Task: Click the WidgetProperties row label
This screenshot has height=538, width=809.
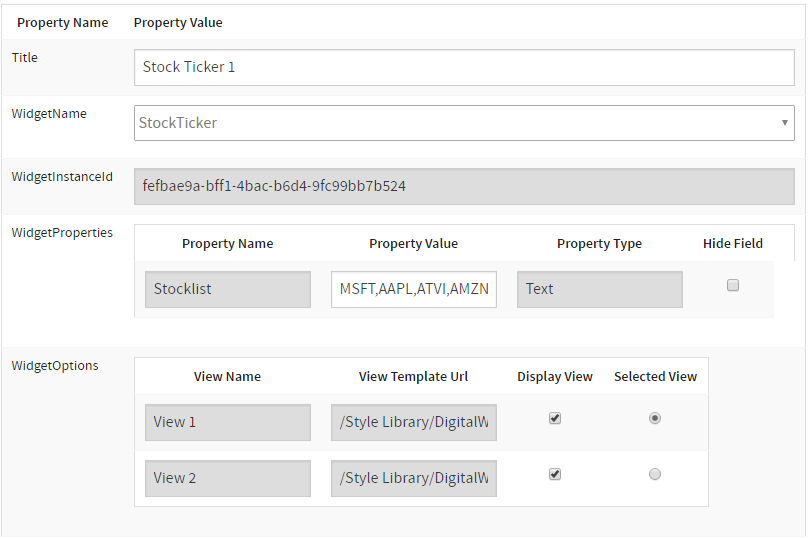Action: coord(62,233)
